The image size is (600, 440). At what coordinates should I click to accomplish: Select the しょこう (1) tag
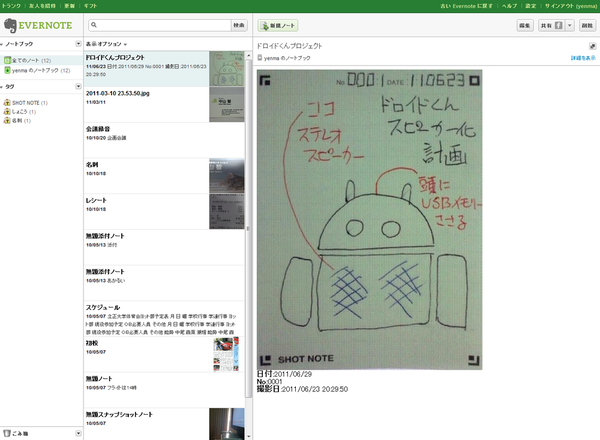(x=24, y=111)
